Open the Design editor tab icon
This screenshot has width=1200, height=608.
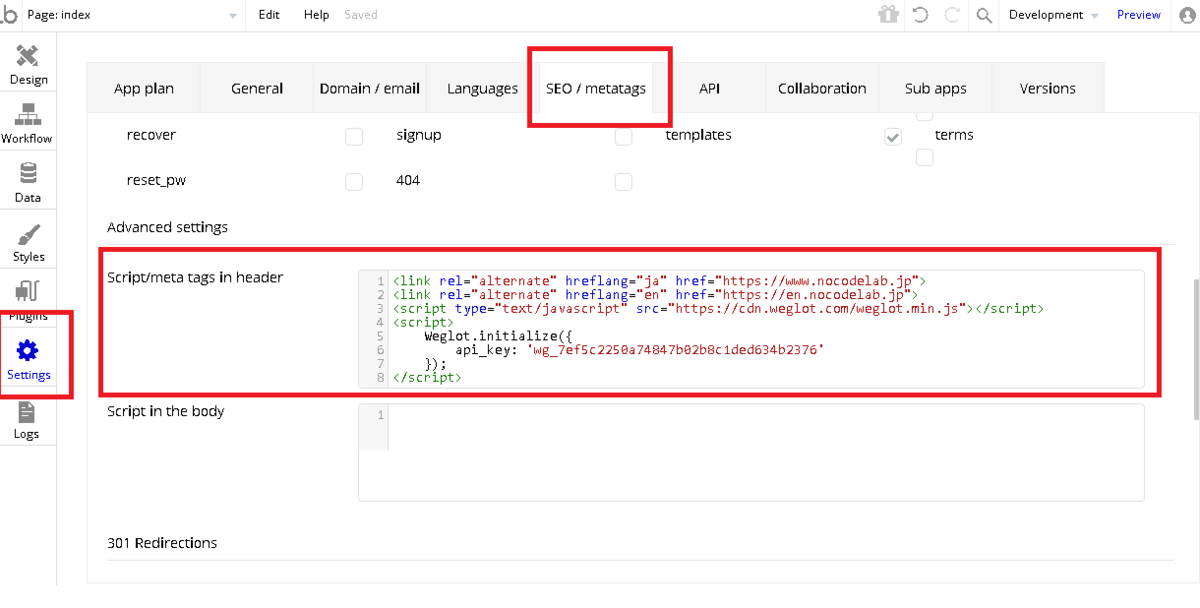point(28,55)
